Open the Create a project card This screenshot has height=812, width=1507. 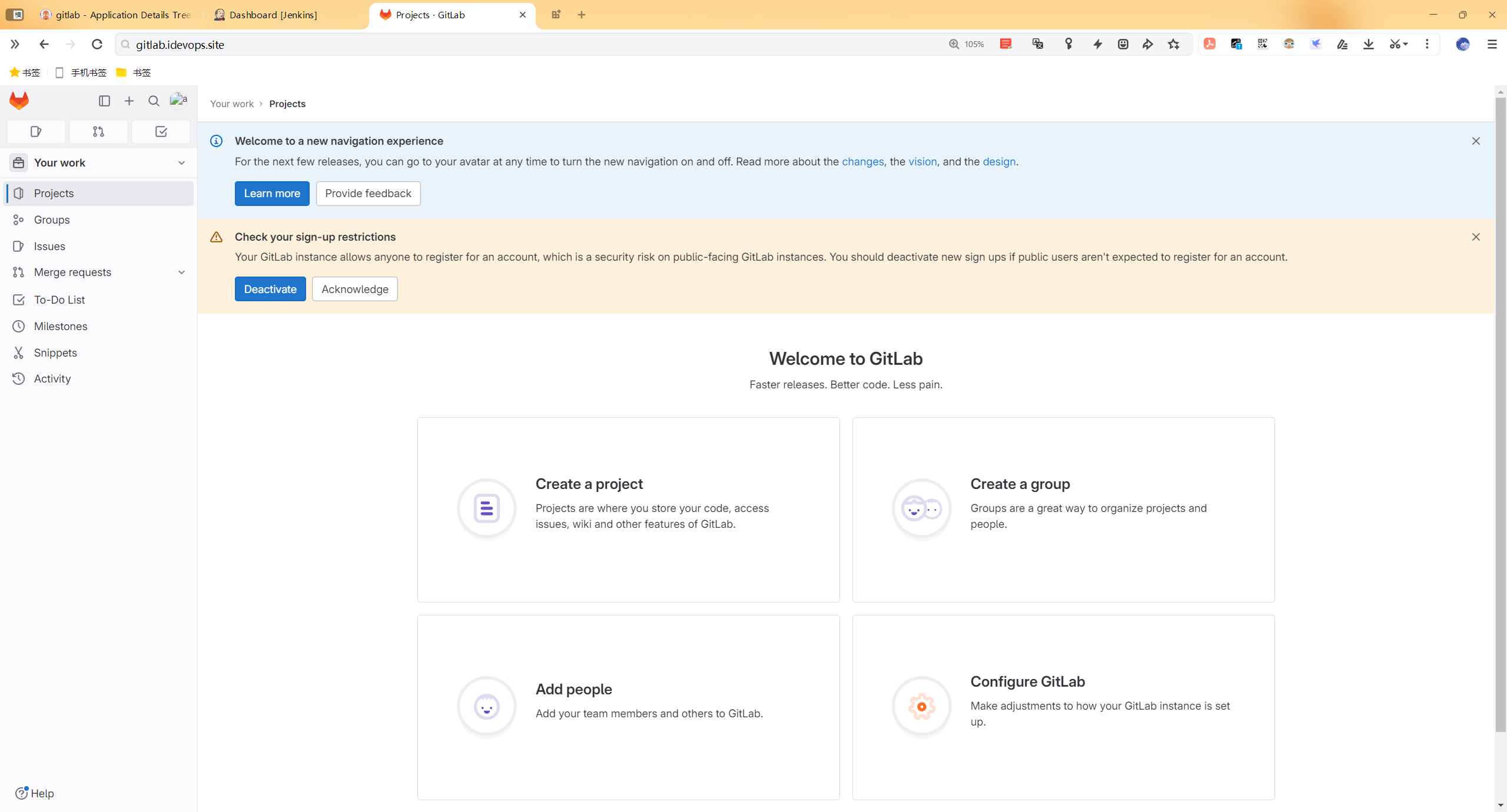click(x=628, y=510)
